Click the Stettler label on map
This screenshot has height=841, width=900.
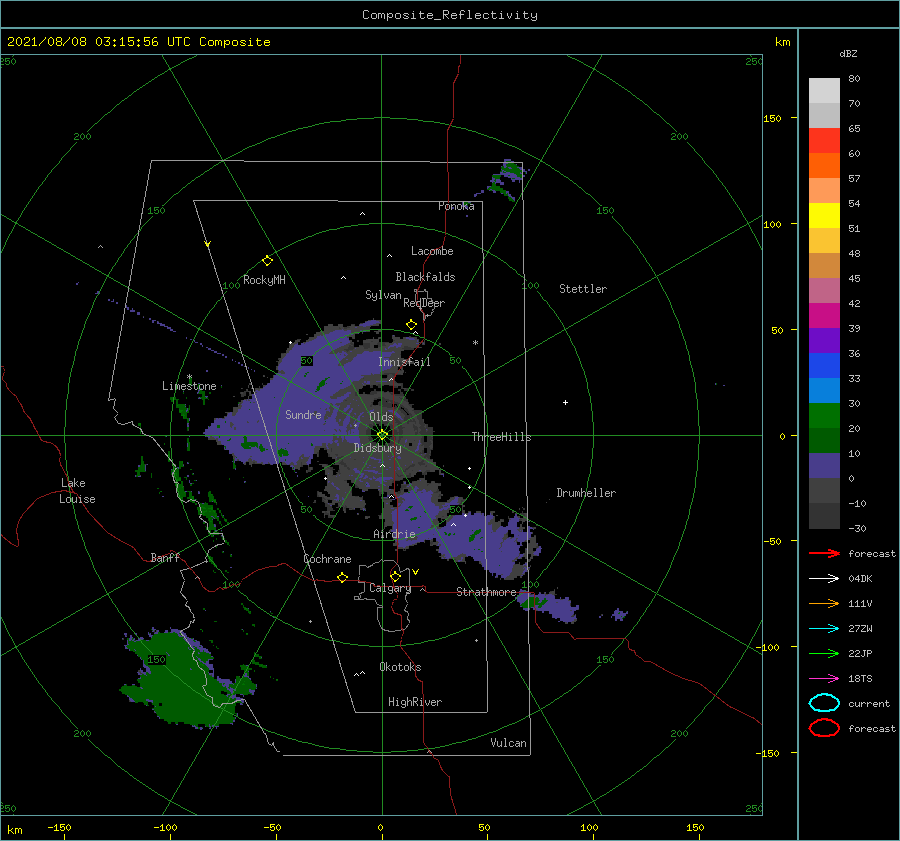point(583,289)
